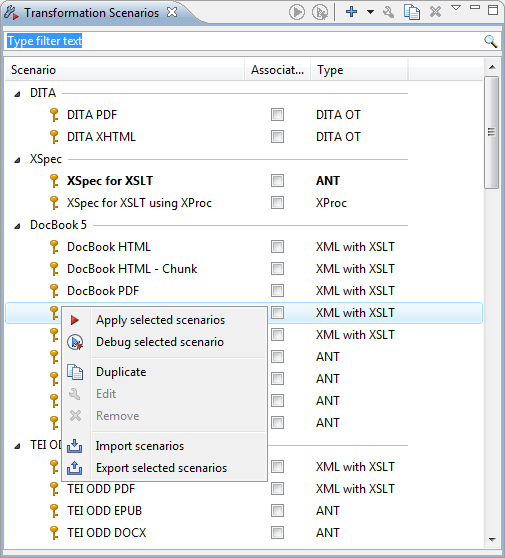Collapse the DocBook 5 group
505x558 pixels.
click(x=17, y=226)
